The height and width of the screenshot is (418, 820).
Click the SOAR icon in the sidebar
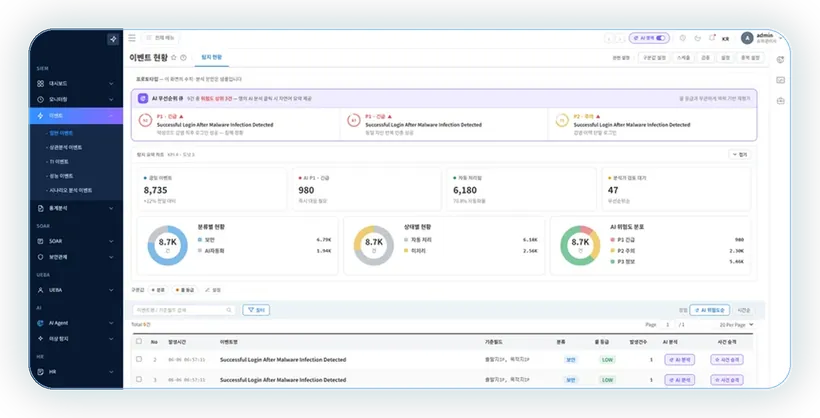40,241
